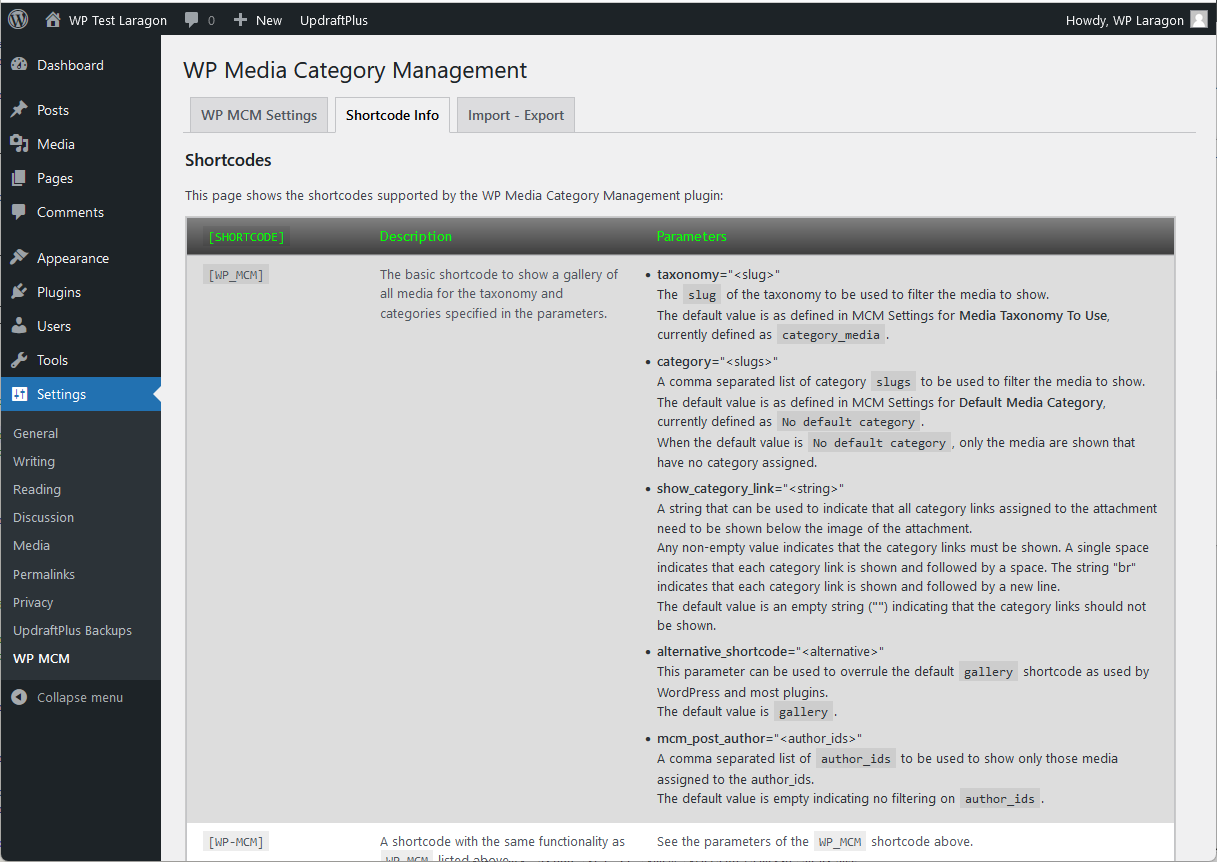Select the Settings menu item

click(x=80, y=394)
